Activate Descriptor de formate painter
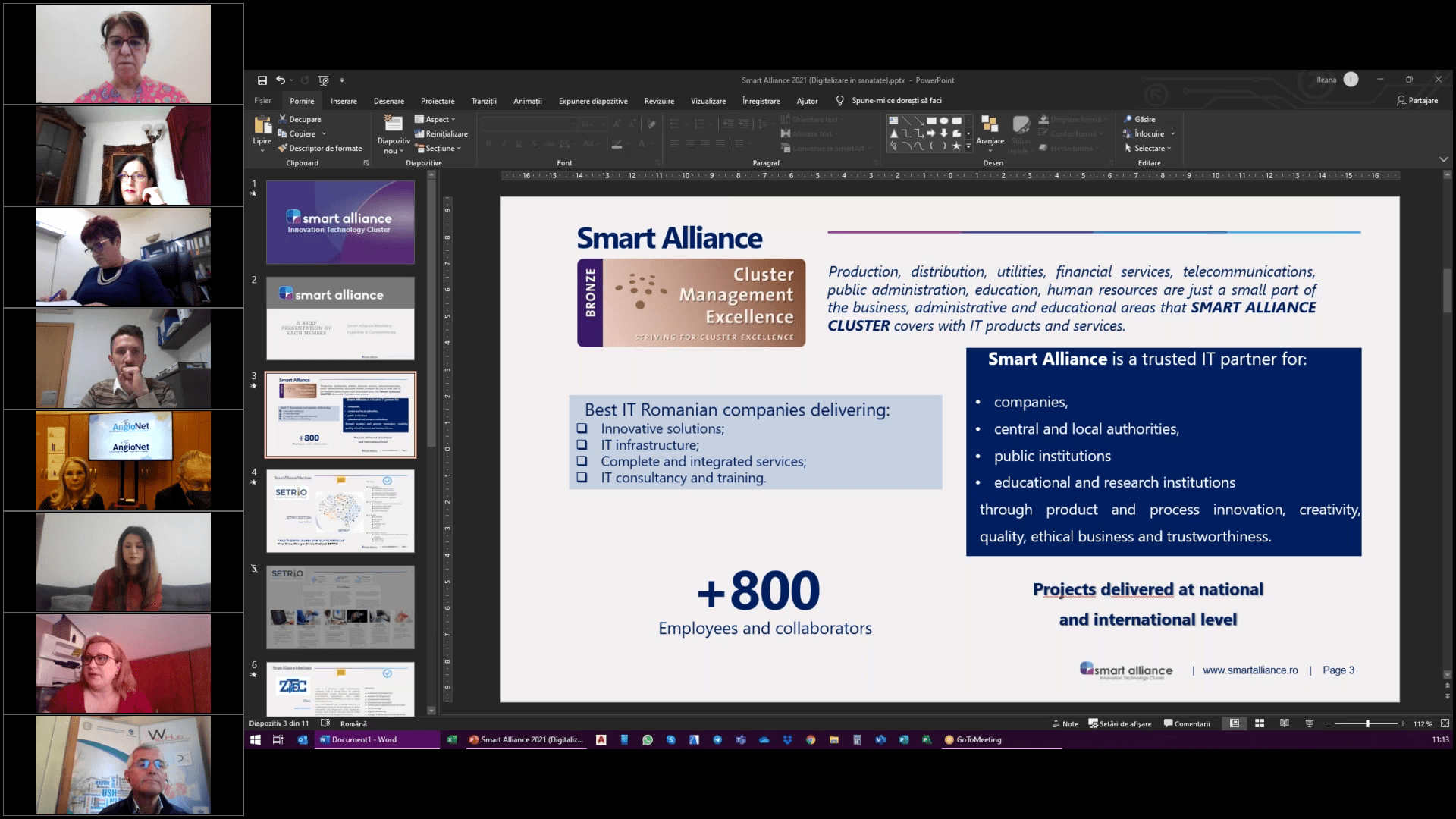Screen dimensions: 1456x819 (x=319, y=149)
